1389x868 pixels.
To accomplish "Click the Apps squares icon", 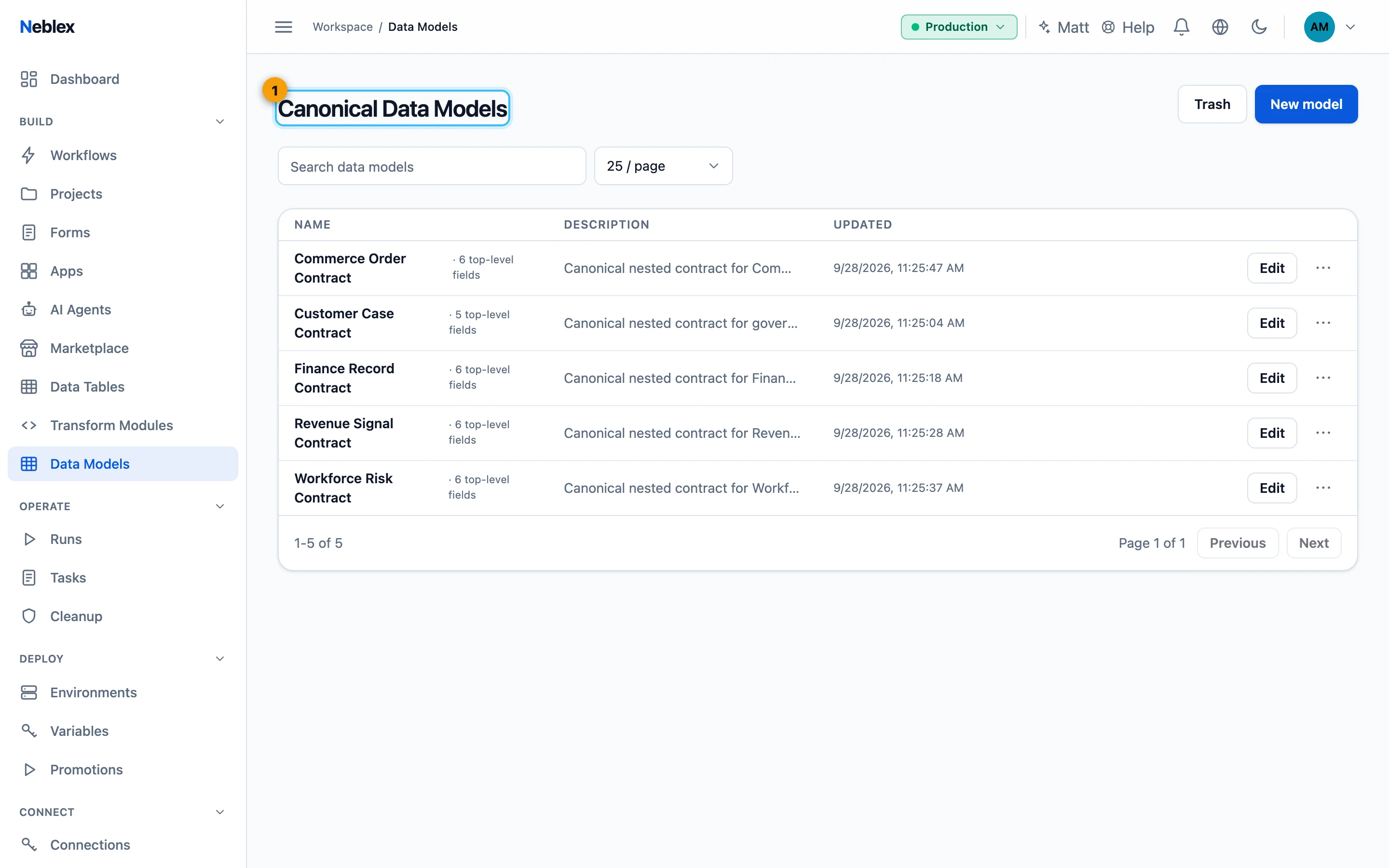I will click(29, 271).
